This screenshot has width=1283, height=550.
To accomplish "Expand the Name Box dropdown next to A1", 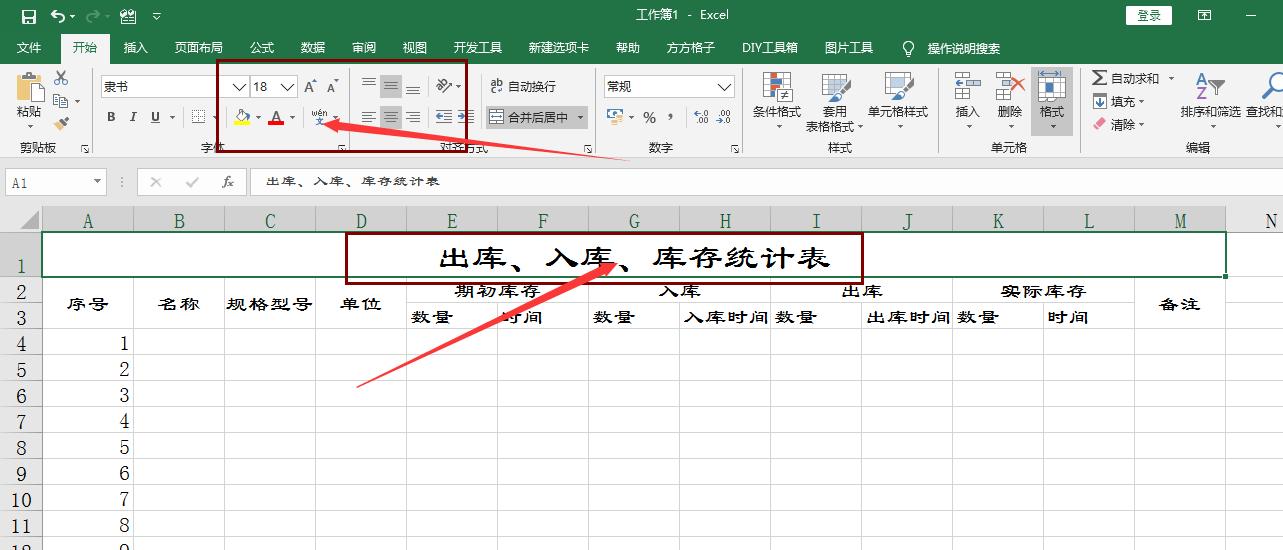I will click(x=97, y=182).
